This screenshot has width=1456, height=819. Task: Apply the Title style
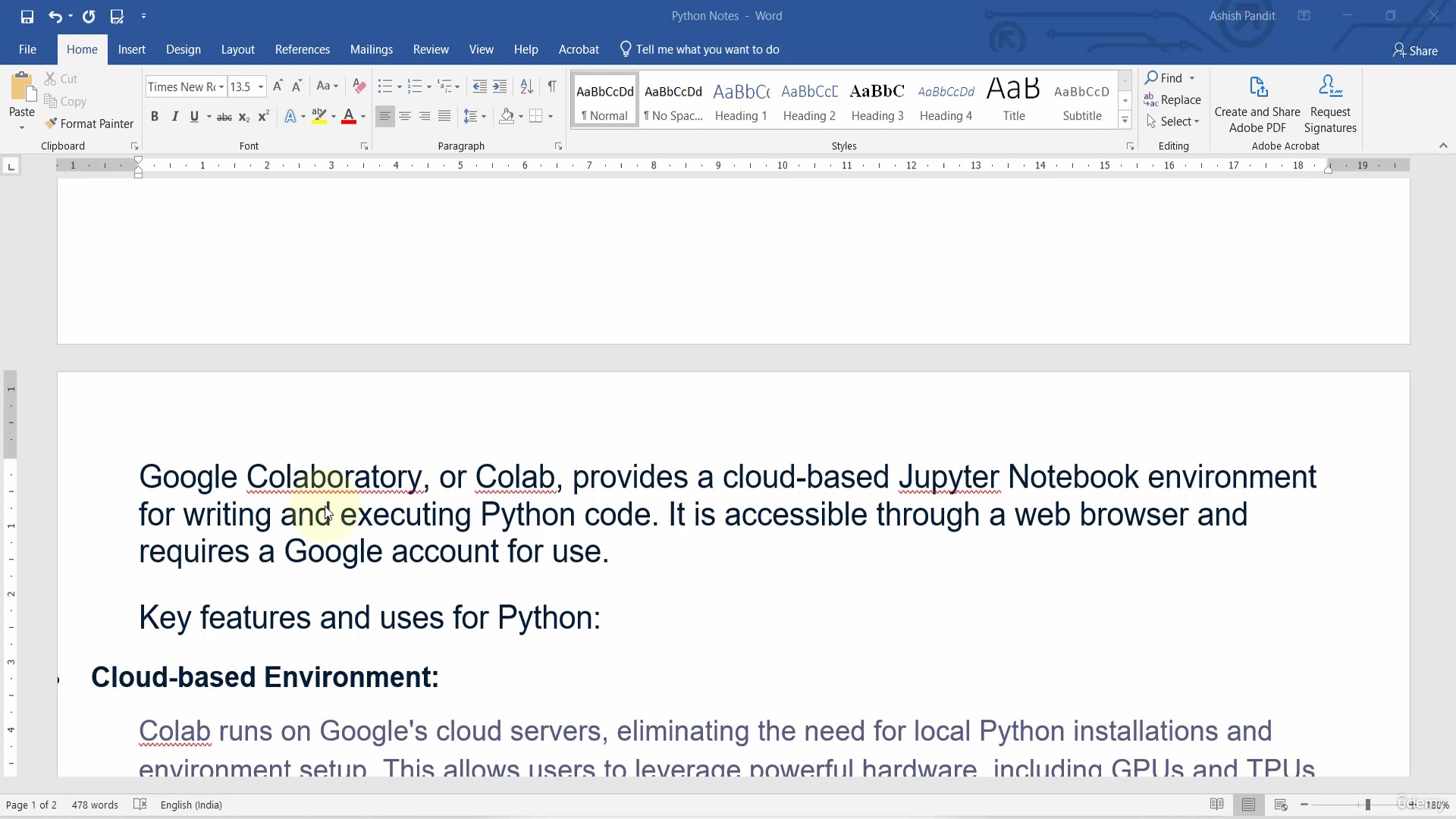click(x=1014, y=100)
